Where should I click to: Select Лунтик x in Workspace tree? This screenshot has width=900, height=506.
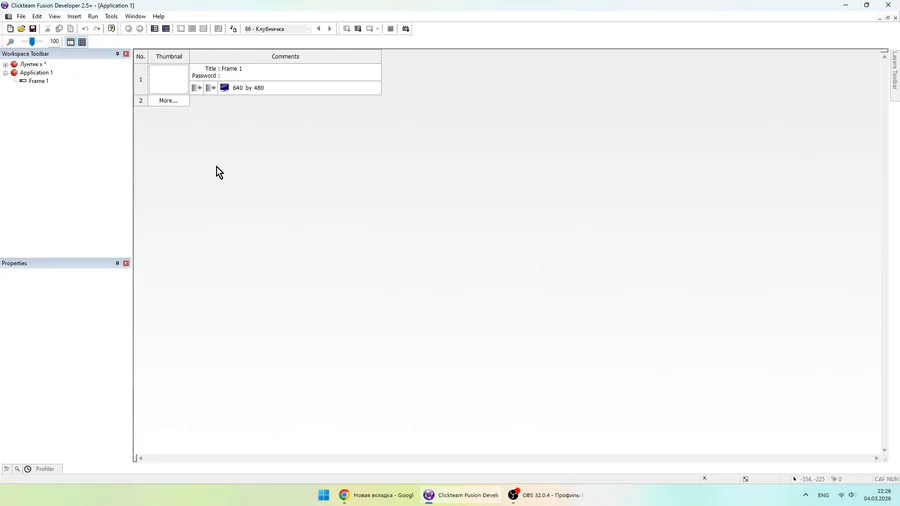click(x=32, y=64)
